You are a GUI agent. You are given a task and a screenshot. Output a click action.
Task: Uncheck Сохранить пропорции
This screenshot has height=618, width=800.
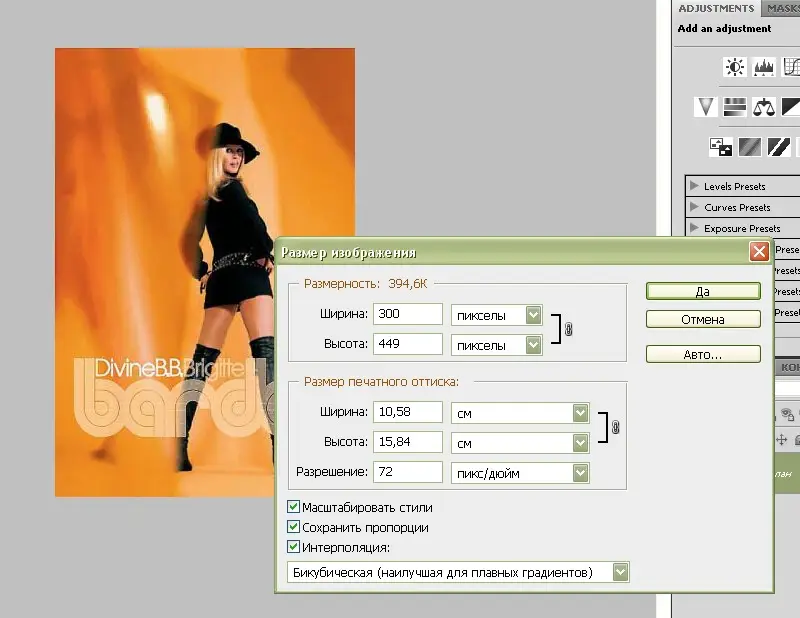click(x=293, y=527)
